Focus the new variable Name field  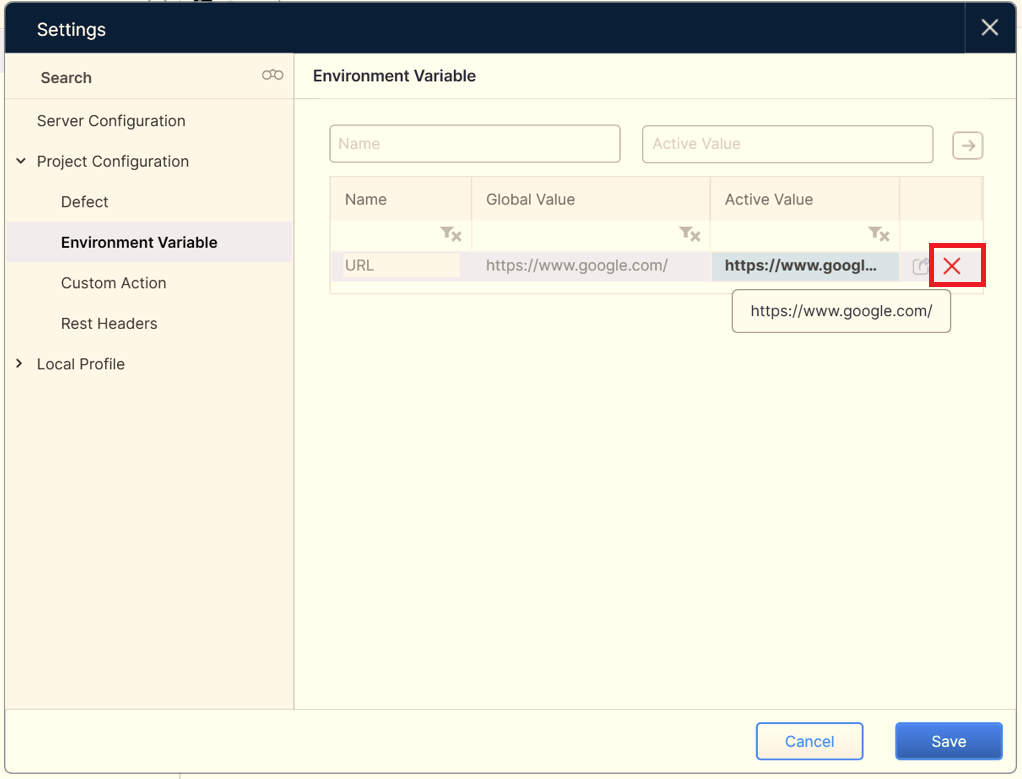pos(475,144)
